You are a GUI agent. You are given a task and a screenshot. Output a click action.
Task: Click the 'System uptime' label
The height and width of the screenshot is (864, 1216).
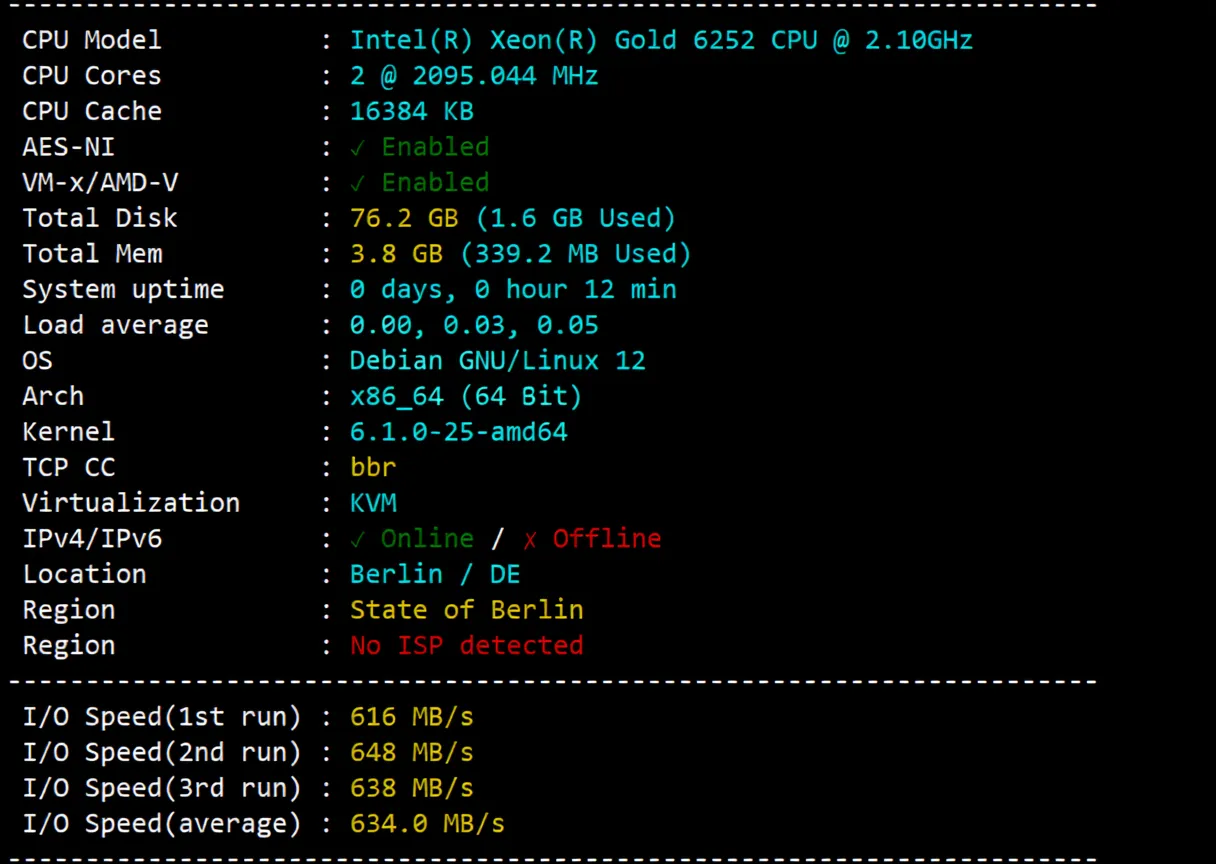[x=123, y=290]
